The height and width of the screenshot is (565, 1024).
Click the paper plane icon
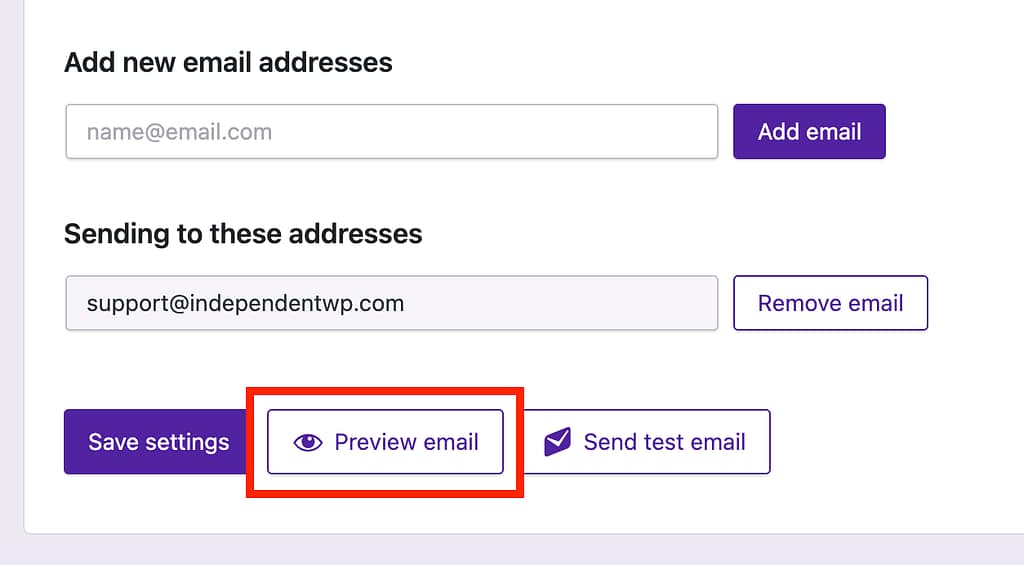click(557, 442)
